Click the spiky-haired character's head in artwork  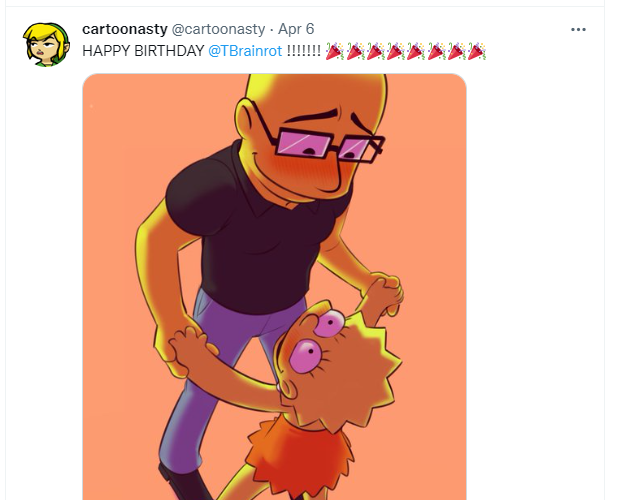coord(339,365)
